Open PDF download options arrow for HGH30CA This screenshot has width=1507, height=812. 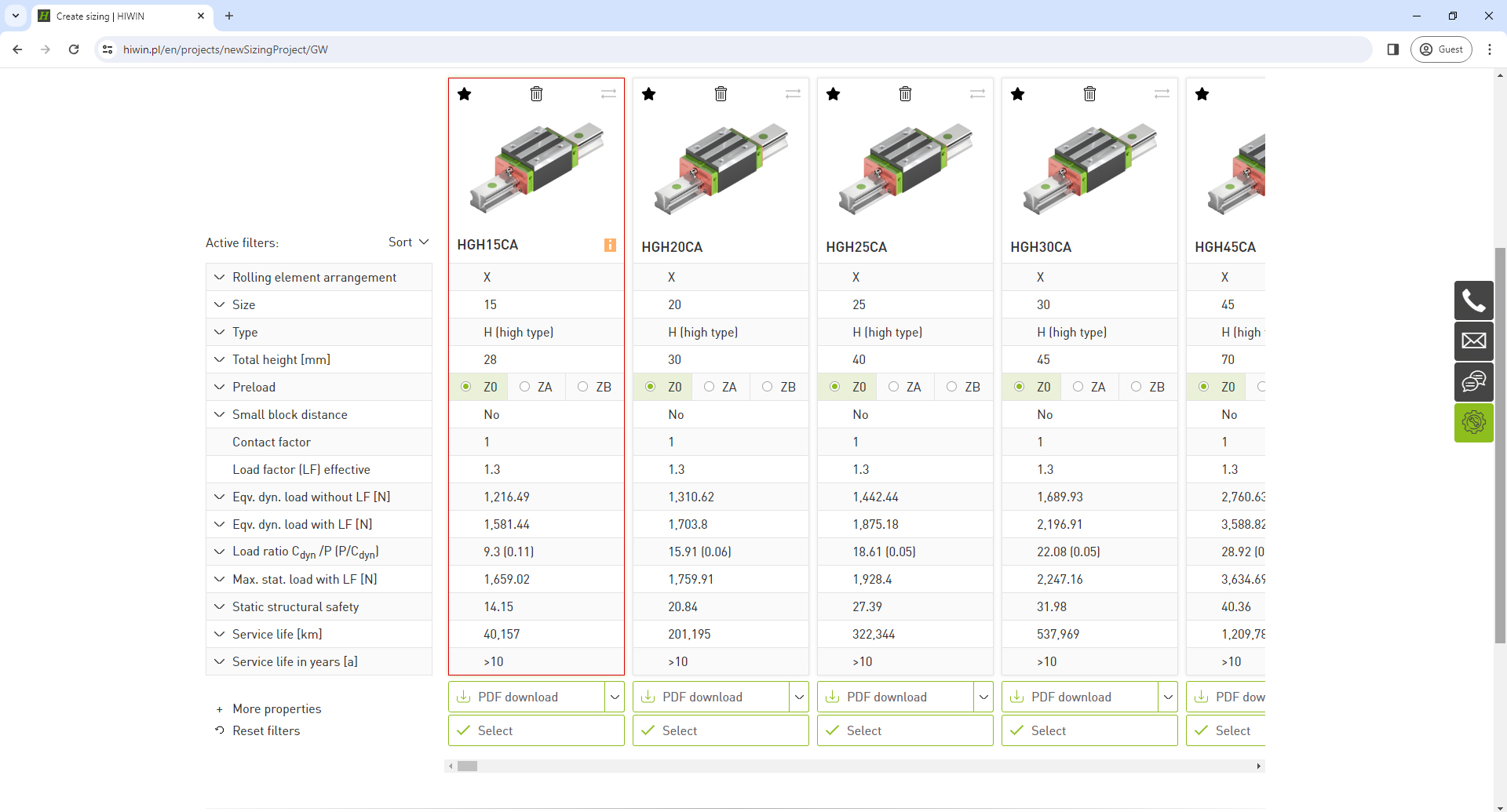tap(1168, 697)
